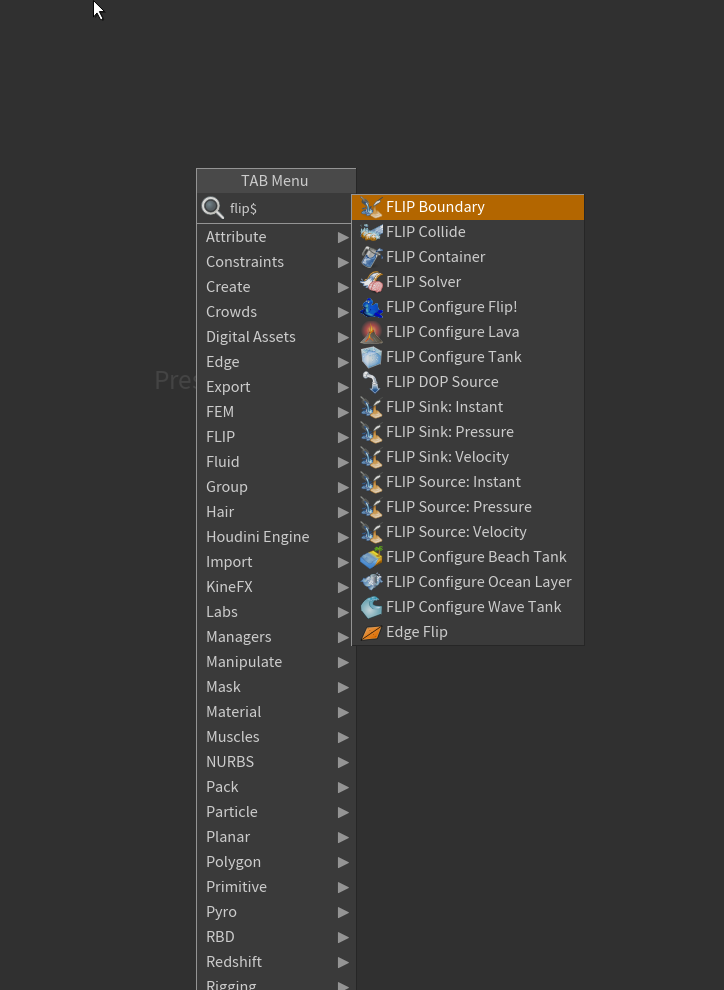Expand the Fluid submenu arrow
The width and height of the screenshot is (724, 990).
point(343,462)
